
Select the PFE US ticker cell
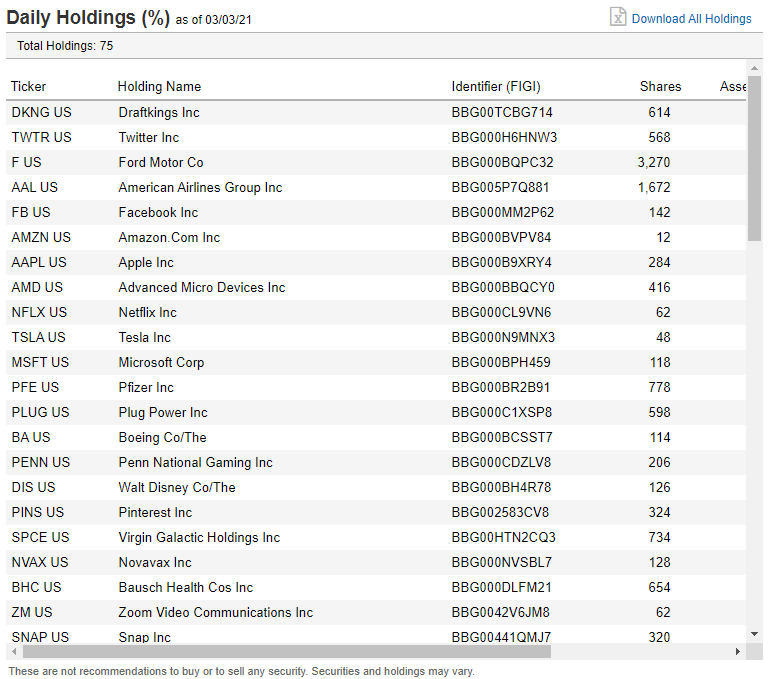35,387
